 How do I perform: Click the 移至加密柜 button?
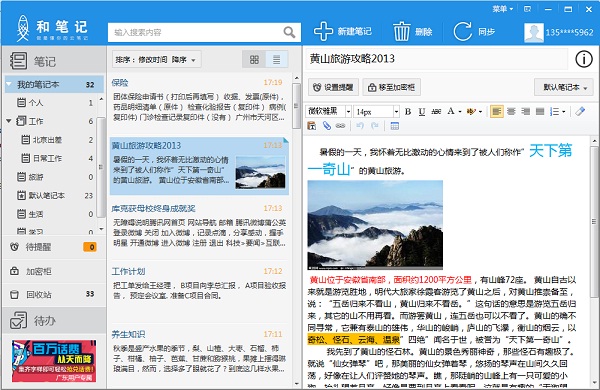391,87
